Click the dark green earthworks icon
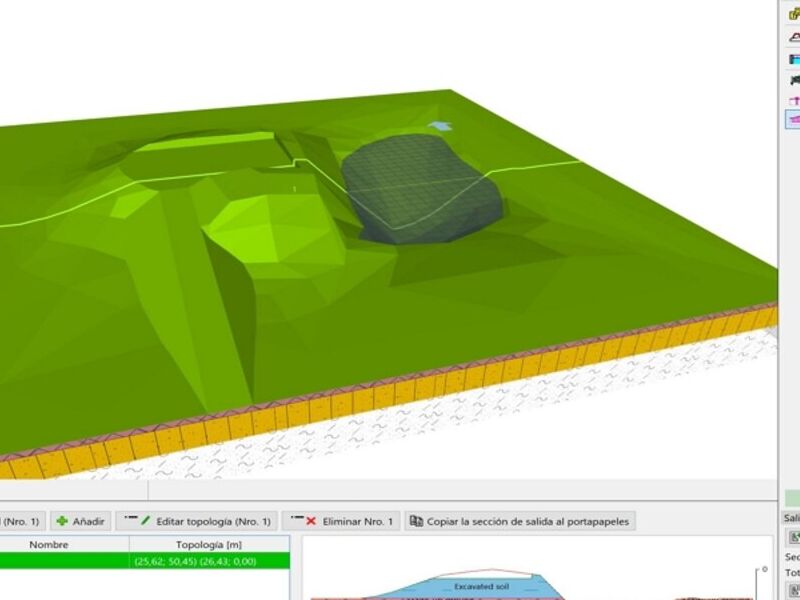 pyautogui.click(x=794, y=79)
